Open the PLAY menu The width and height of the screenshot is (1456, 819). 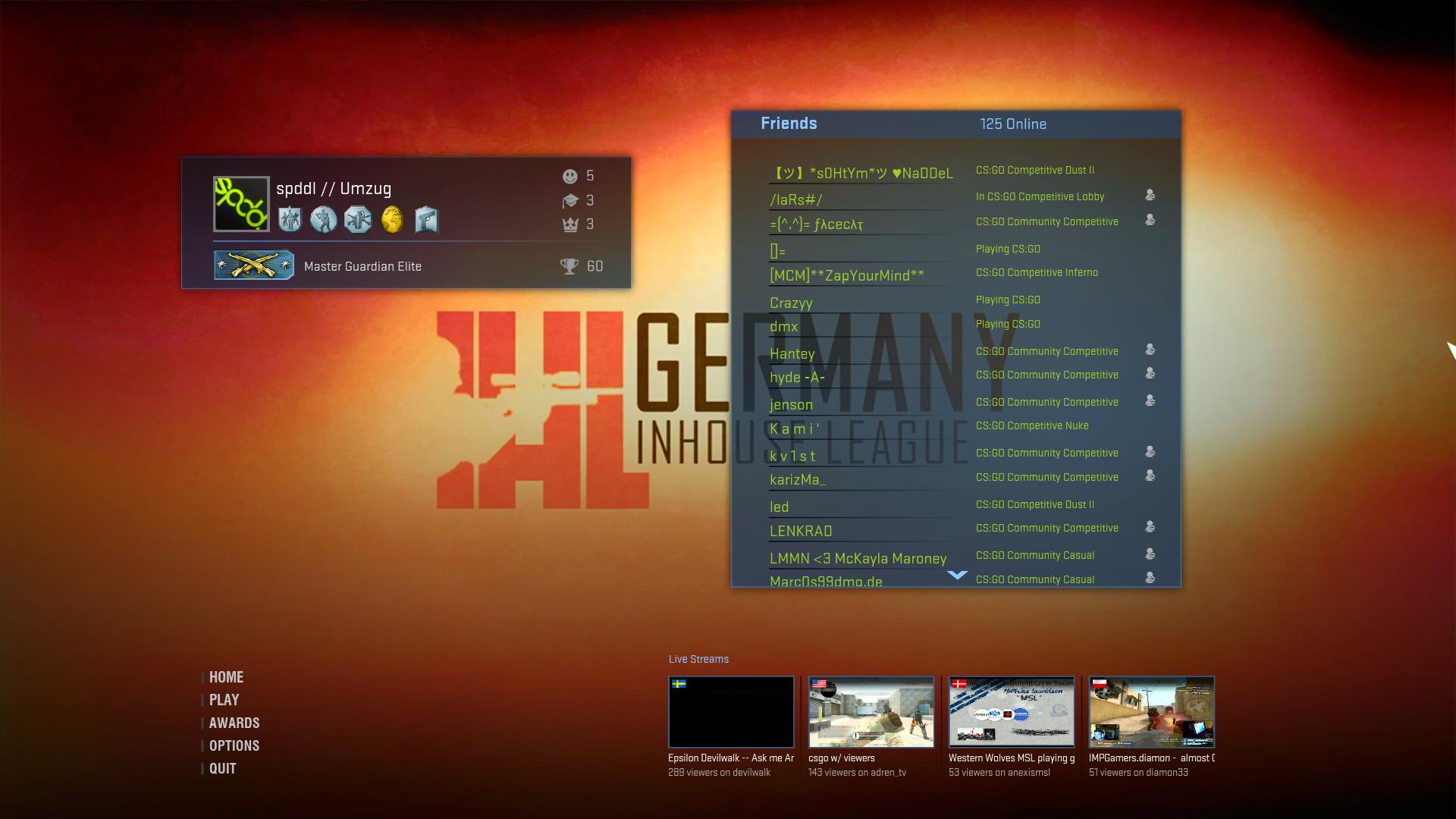click(223, 699)
